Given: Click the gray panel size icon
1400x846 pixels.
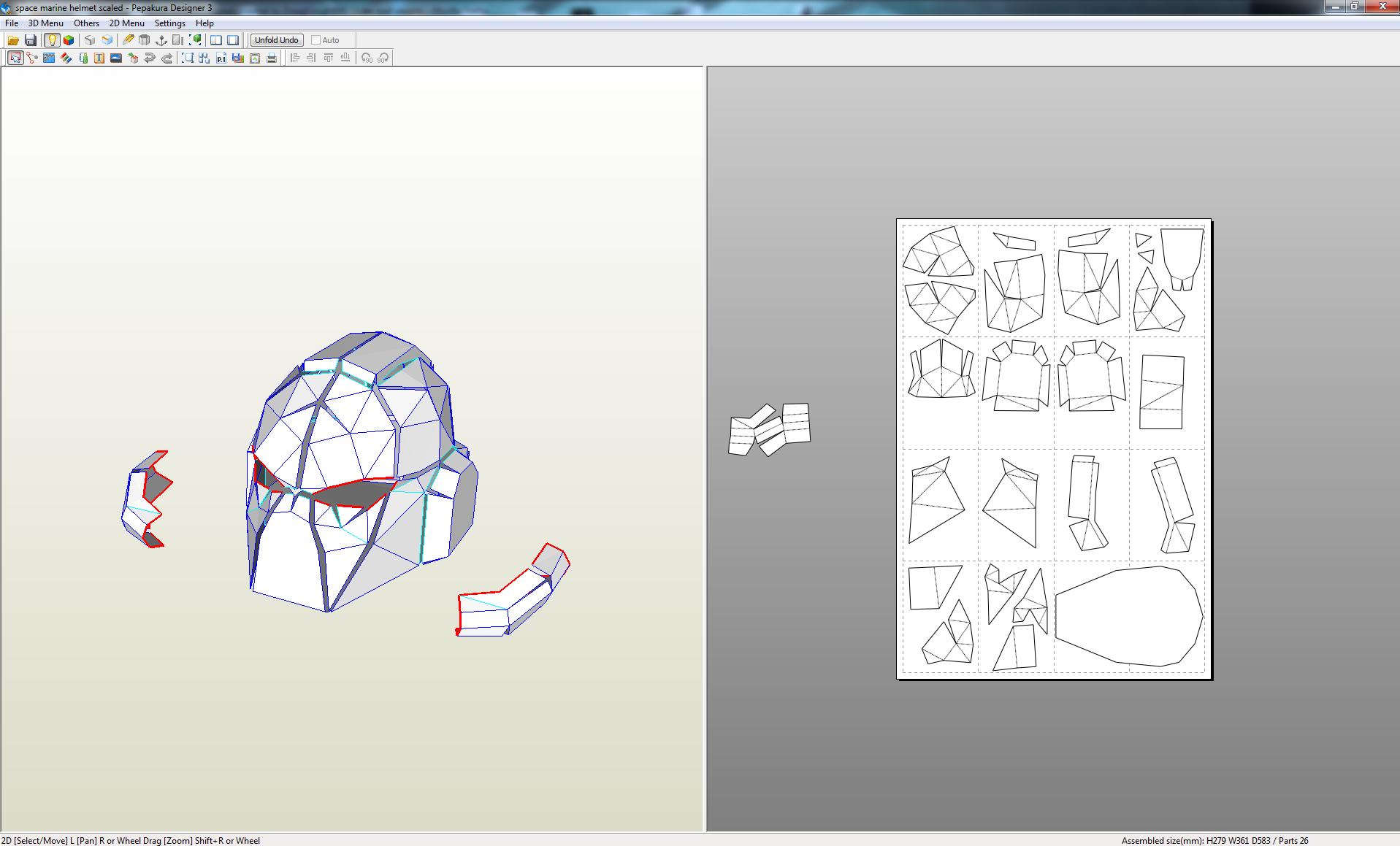Looking at the screenshot, I should pos(178,40).
